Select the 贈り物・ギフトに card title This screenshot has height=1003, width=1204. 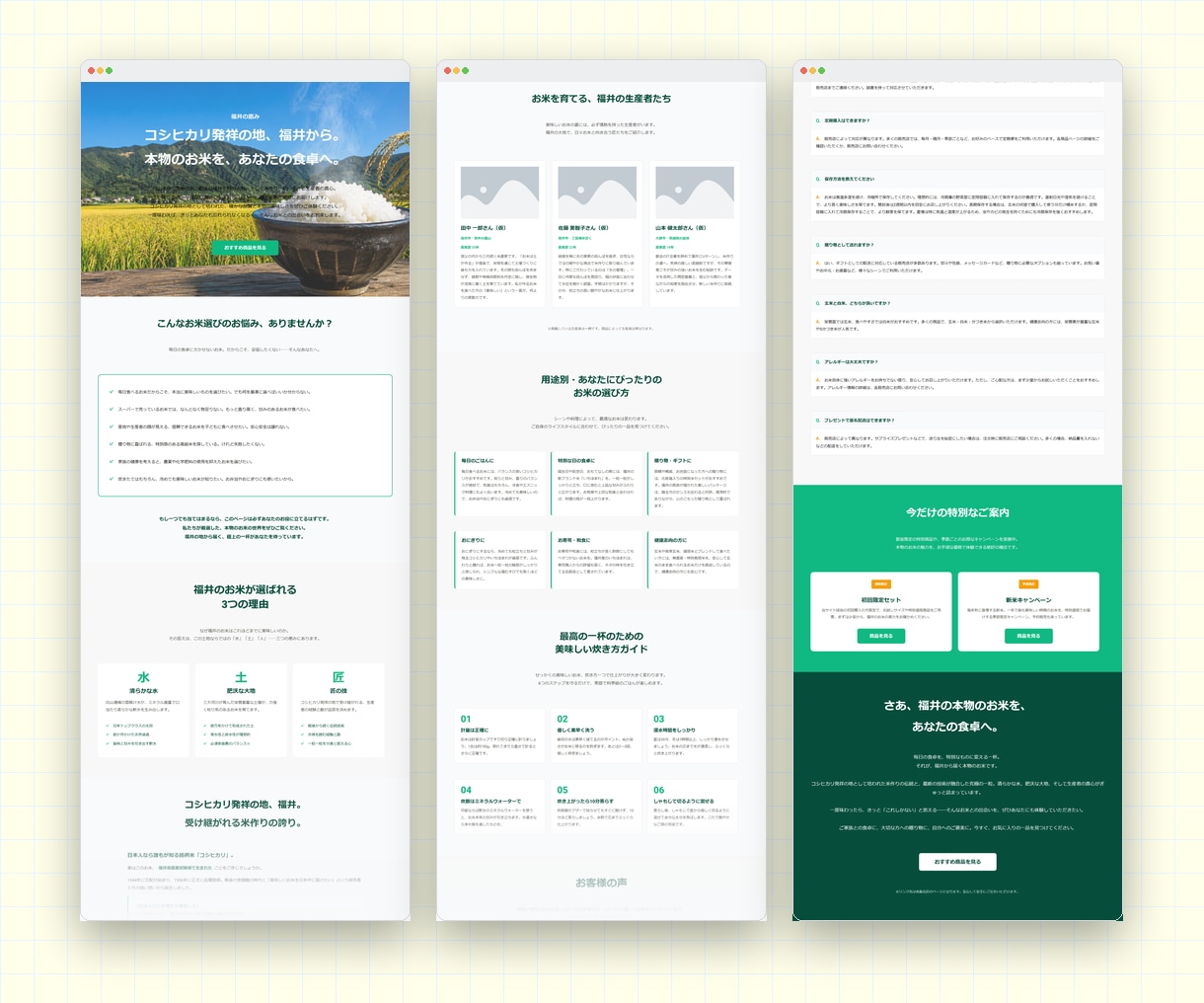pyautogui.click(x=673, y=460)
